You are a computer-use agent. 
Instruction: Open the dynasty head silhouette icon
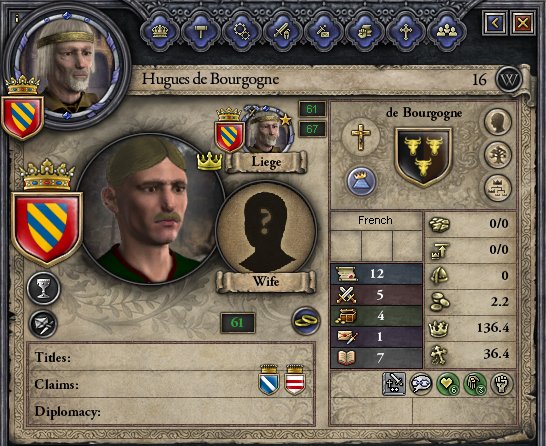pyautogui.click(x=498, y=122)
